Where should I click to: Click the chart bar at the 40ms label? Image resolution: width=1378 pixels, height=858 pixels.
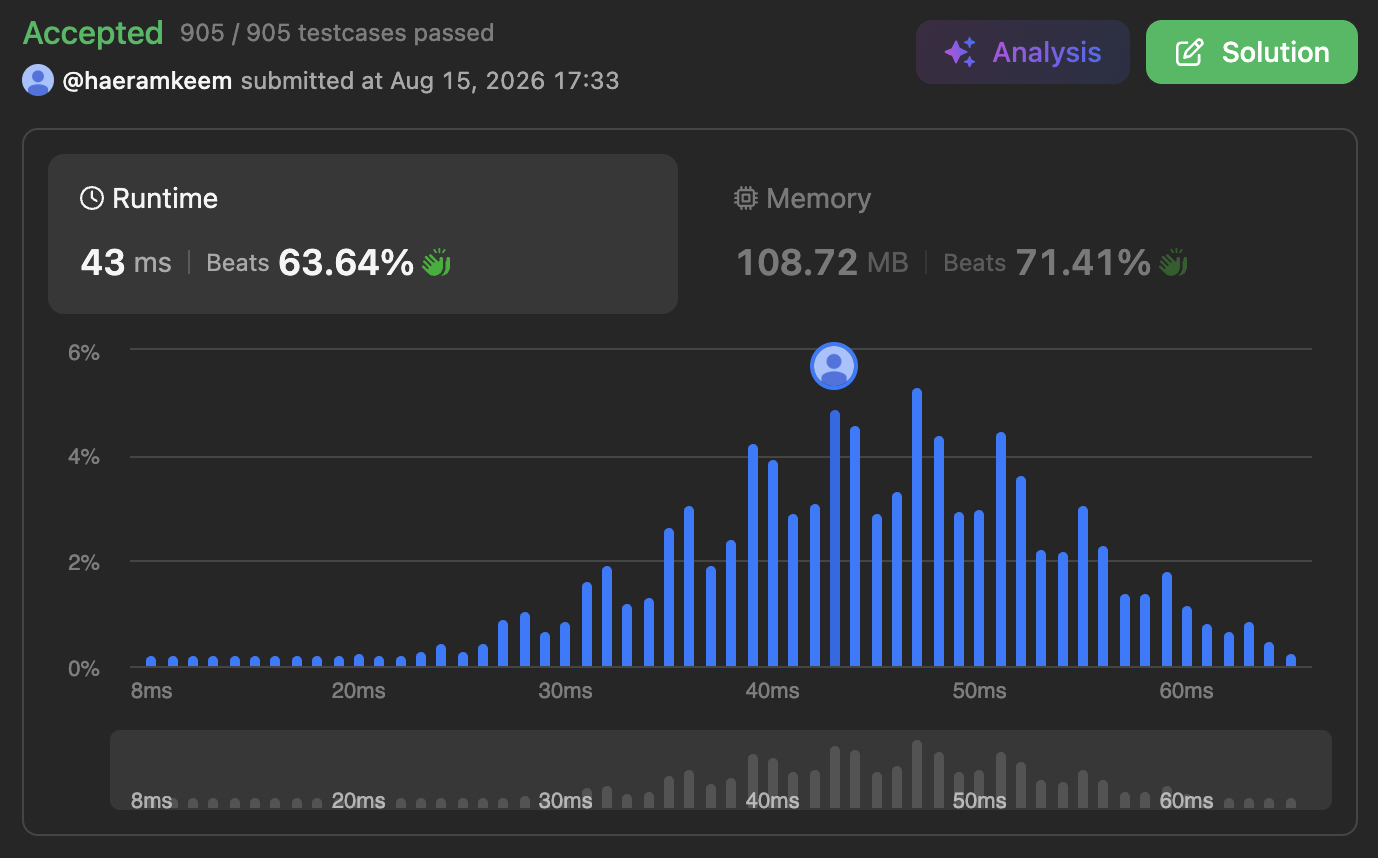[x=773, y=564]
